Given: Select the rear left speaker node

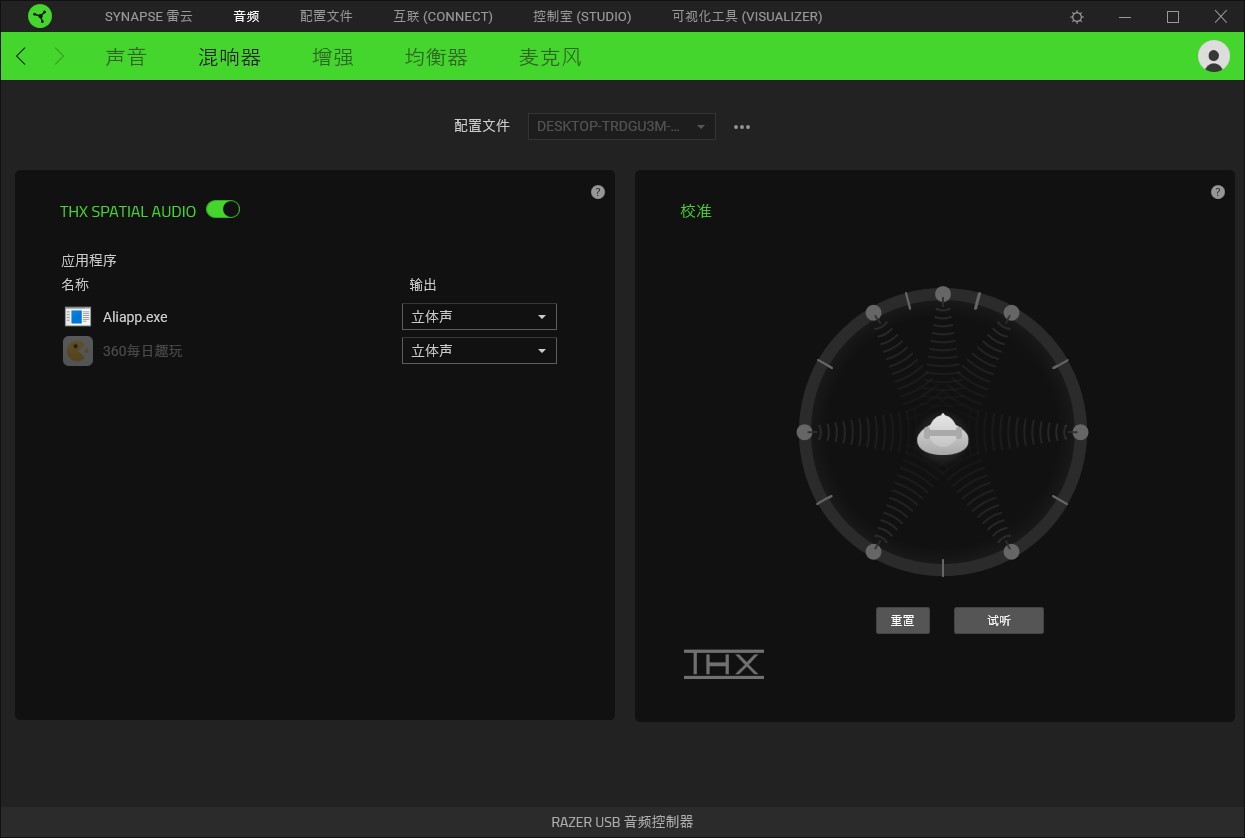Looking at the screenshot, I should click(x=873, y=551).
